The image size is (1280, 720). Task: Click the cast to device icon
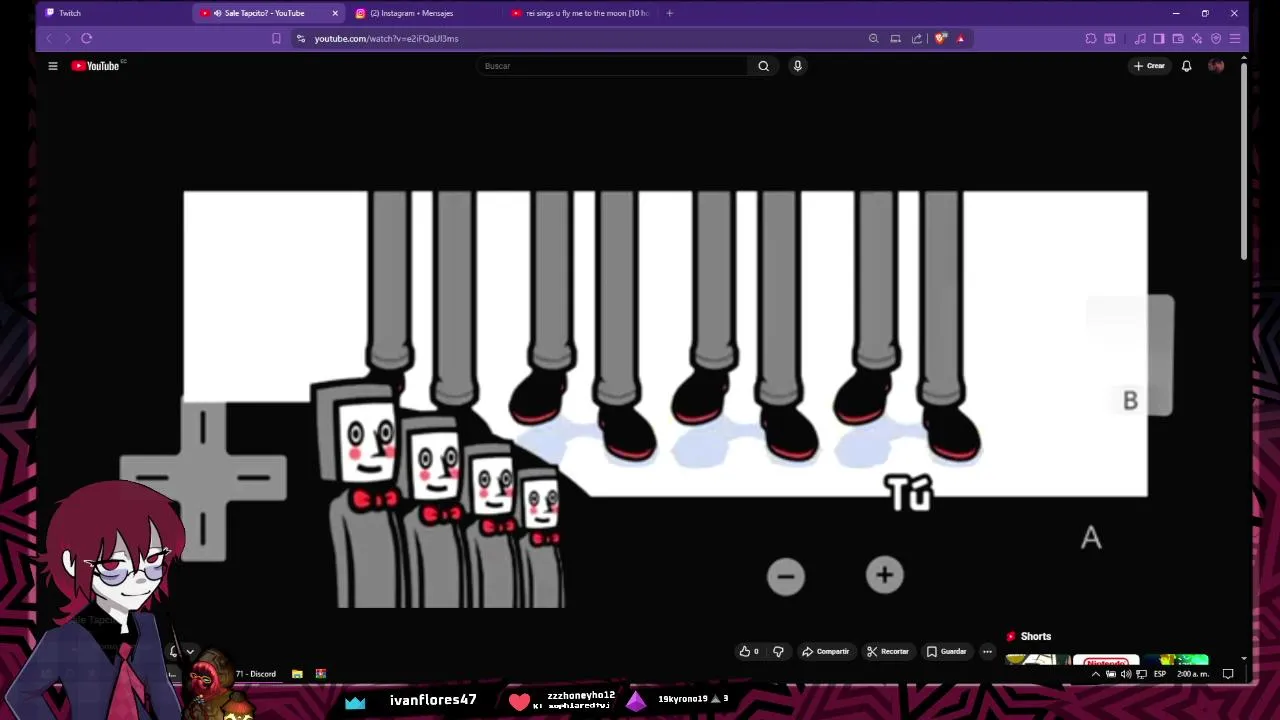point(895,38)
